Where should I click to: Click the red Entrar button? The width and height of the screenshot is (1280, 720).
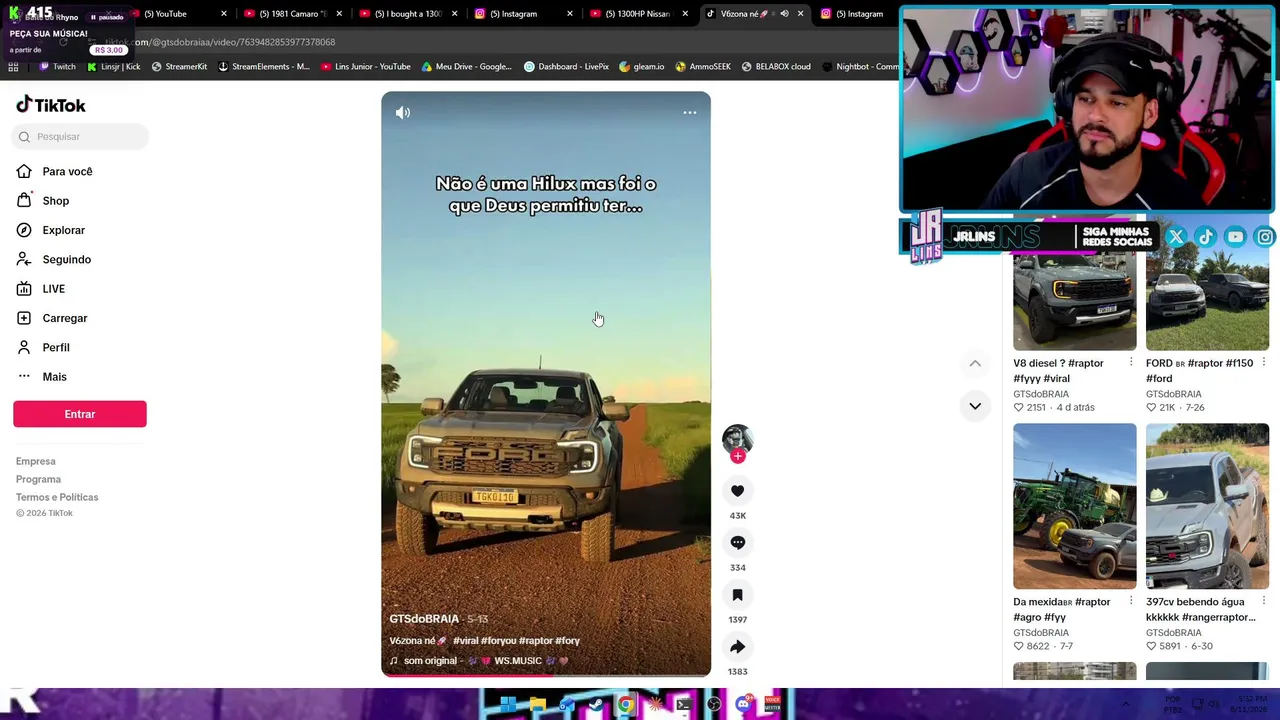[80, 414]
